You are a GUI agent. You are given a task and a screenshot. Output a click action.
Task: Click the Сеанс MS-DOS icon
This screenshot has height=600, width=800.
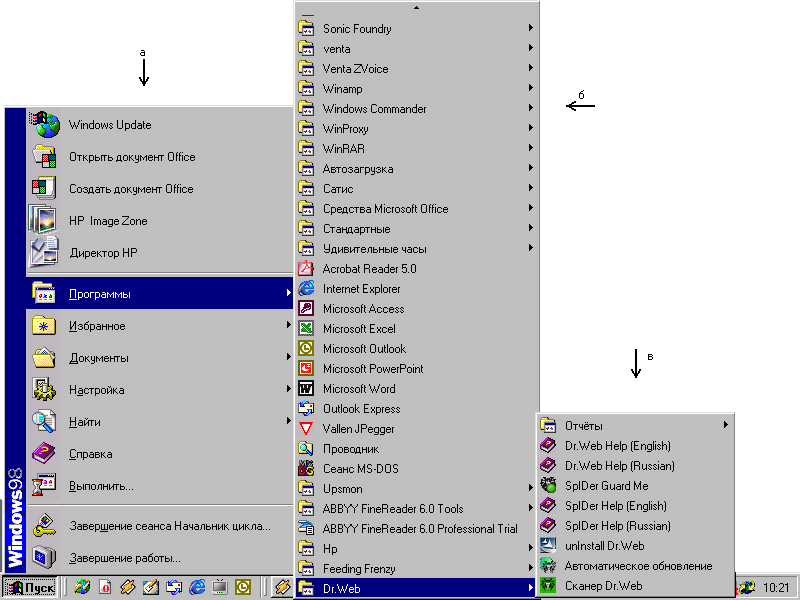306,468
